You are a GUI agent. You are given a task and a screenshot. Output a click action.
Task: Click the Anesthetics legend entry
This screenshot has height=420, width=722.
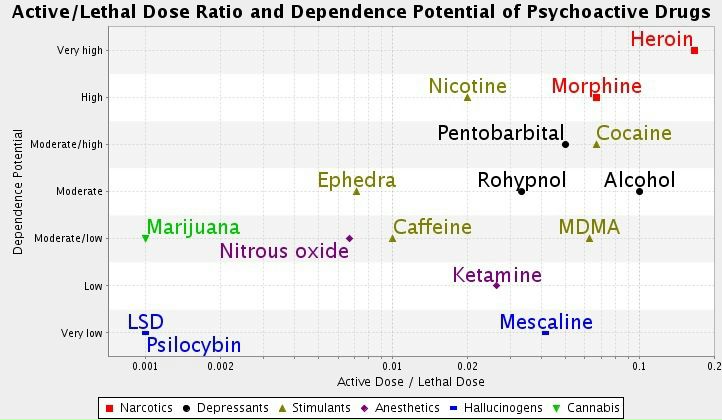pos(405,408)
